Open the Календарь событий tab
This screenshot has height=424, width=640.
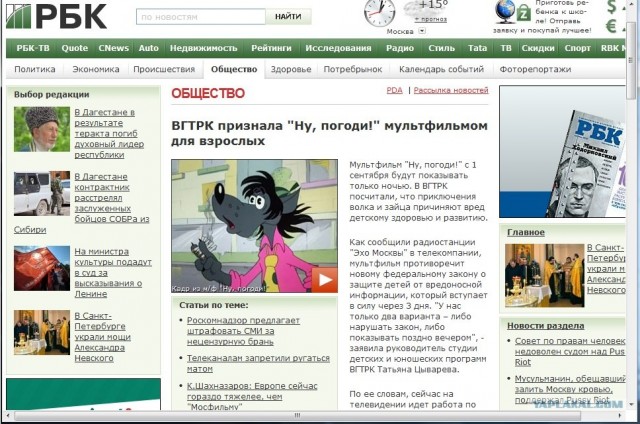[x=441, y=69]
